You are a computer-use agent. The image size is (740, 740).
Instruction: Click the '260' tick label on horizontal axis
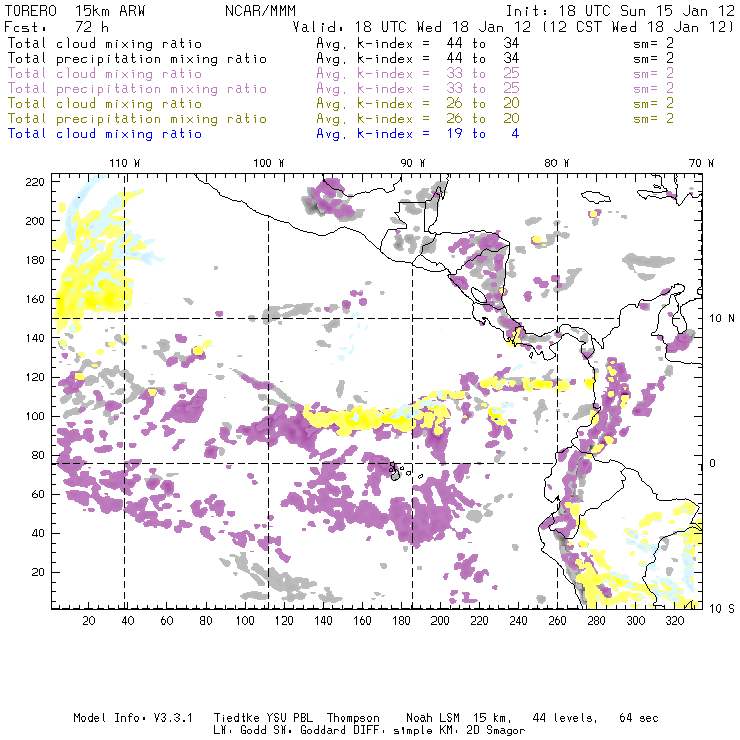click(x=557, y=621)
